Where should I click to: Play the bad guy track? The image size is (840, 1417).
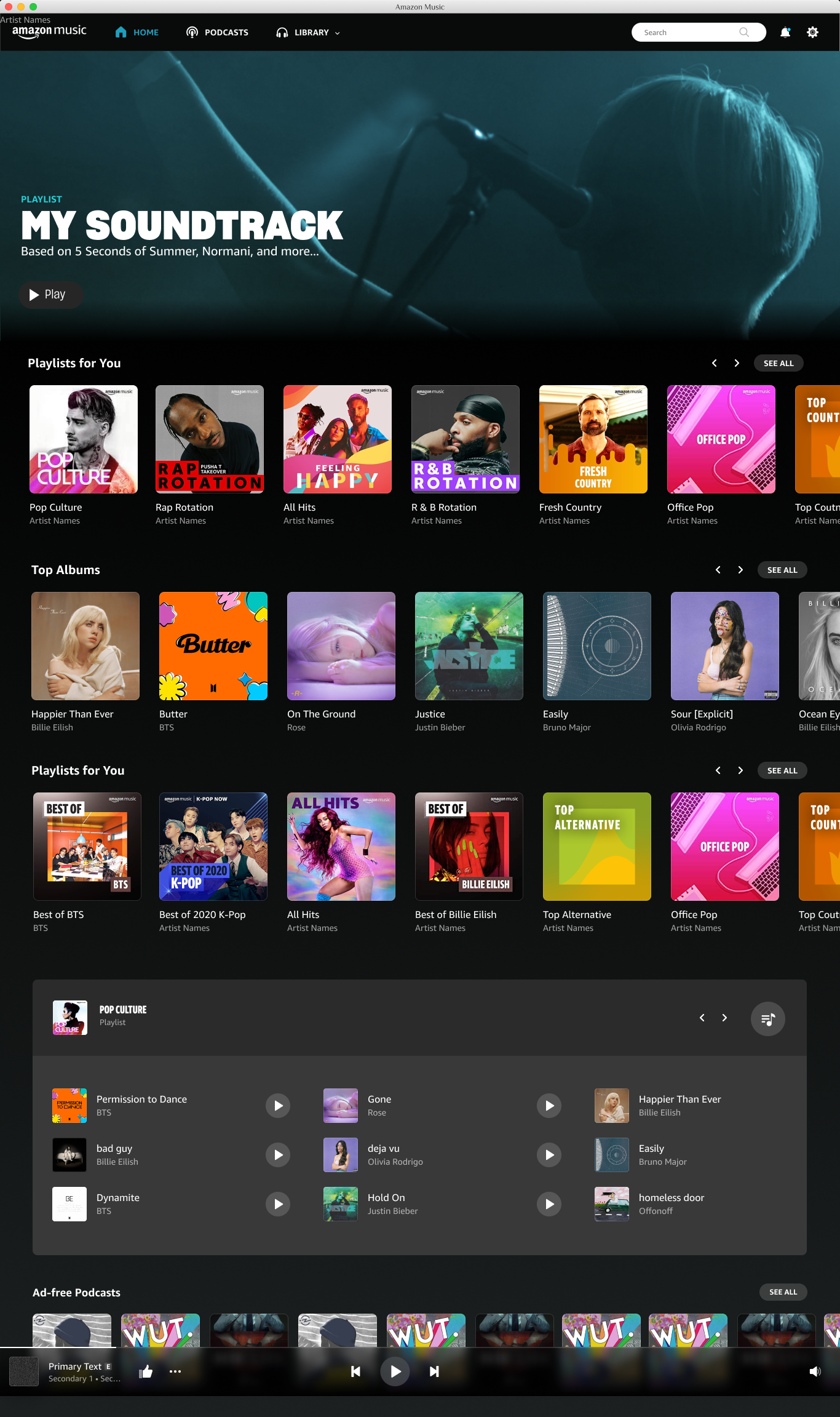(x=278, y=1155)
